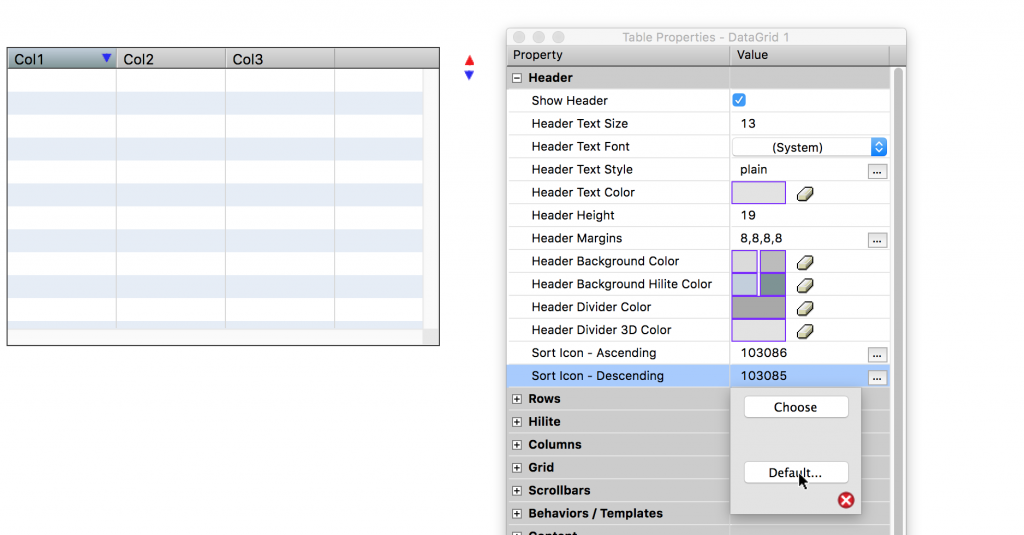Click eraser icon for Header Divider 3D Color

805,331
